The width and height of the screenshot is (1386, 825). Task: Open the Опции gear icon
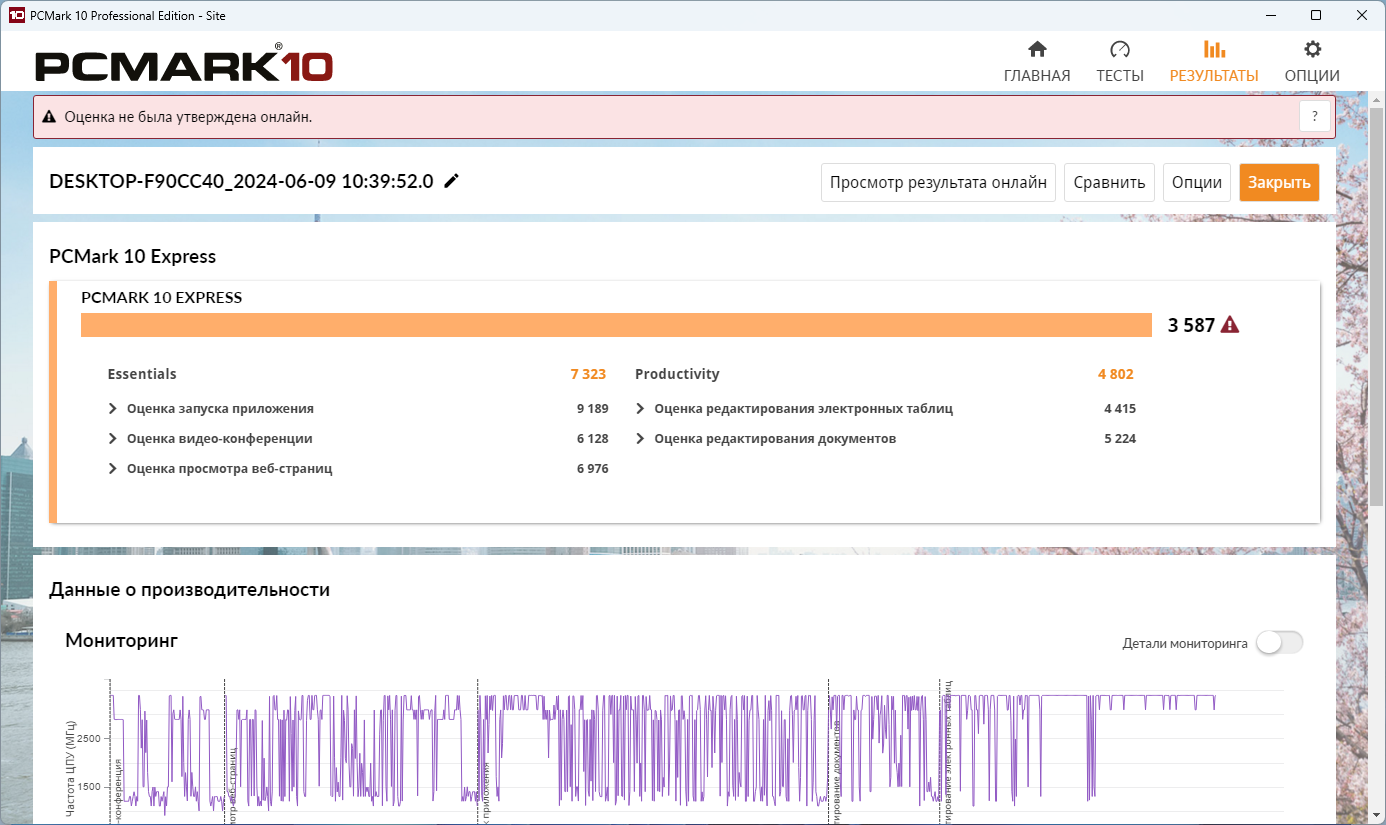(x=1312, y=49)
